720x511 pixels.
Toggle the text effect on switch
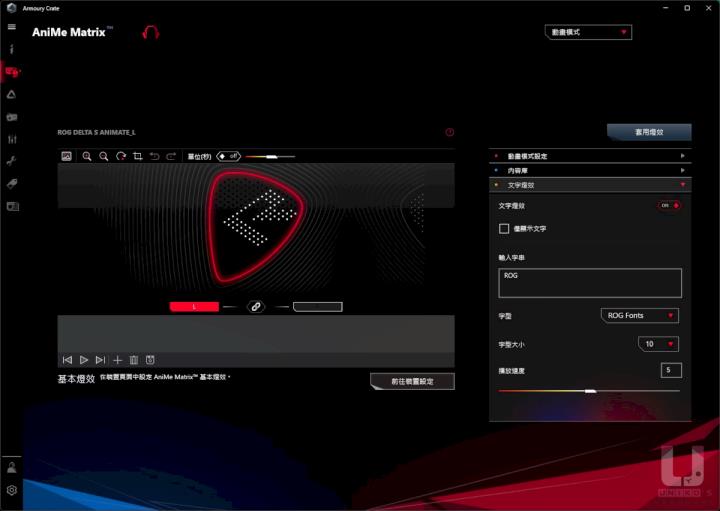click(669, 205)
